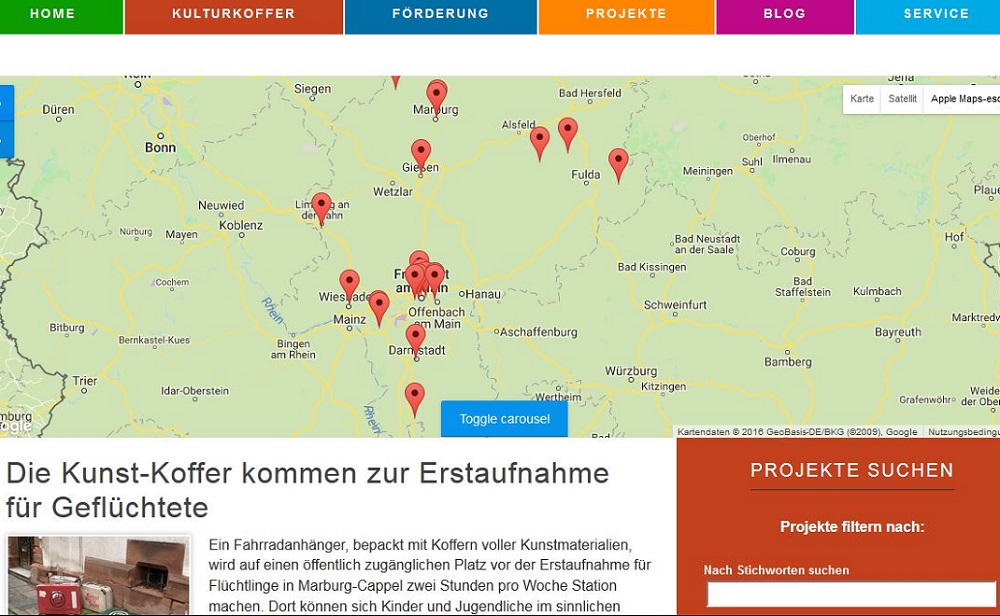Image resolution: width=1000 pixels, height=616 pixels.
Task: Open the BLOG page
Action: 784,15
